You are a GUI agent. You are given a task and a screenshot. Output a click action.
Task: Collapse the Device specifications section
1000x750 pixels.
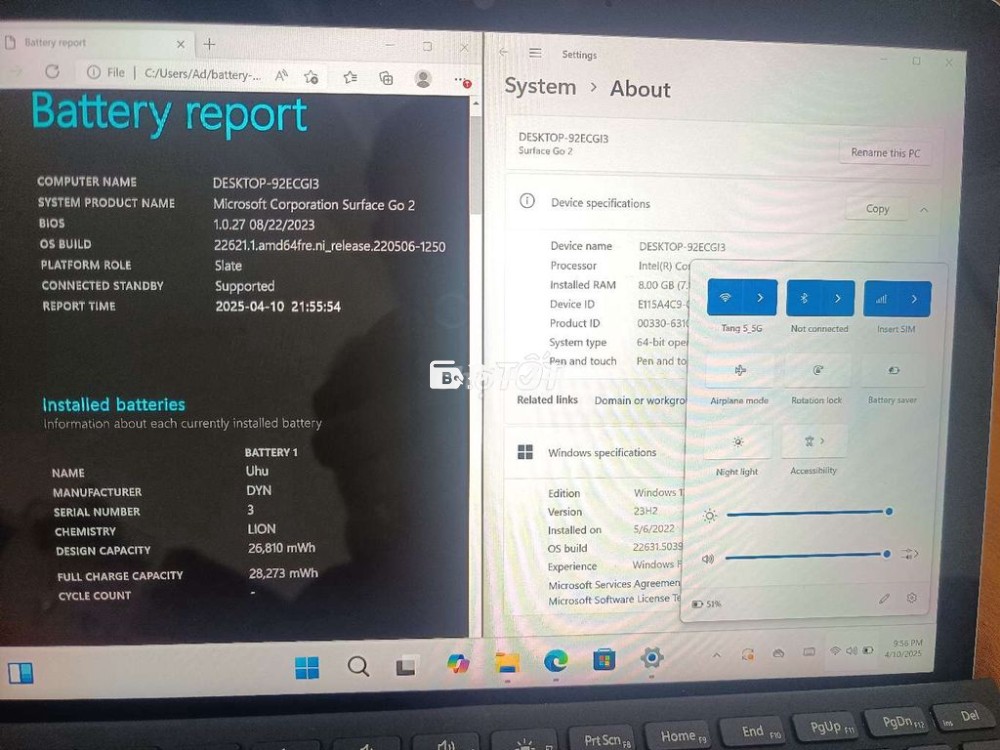(x=923, y=210)
